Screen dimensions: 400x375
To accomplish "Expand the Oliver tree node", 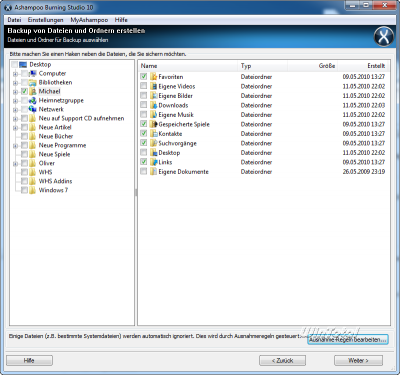I will (x=15, y=164).
